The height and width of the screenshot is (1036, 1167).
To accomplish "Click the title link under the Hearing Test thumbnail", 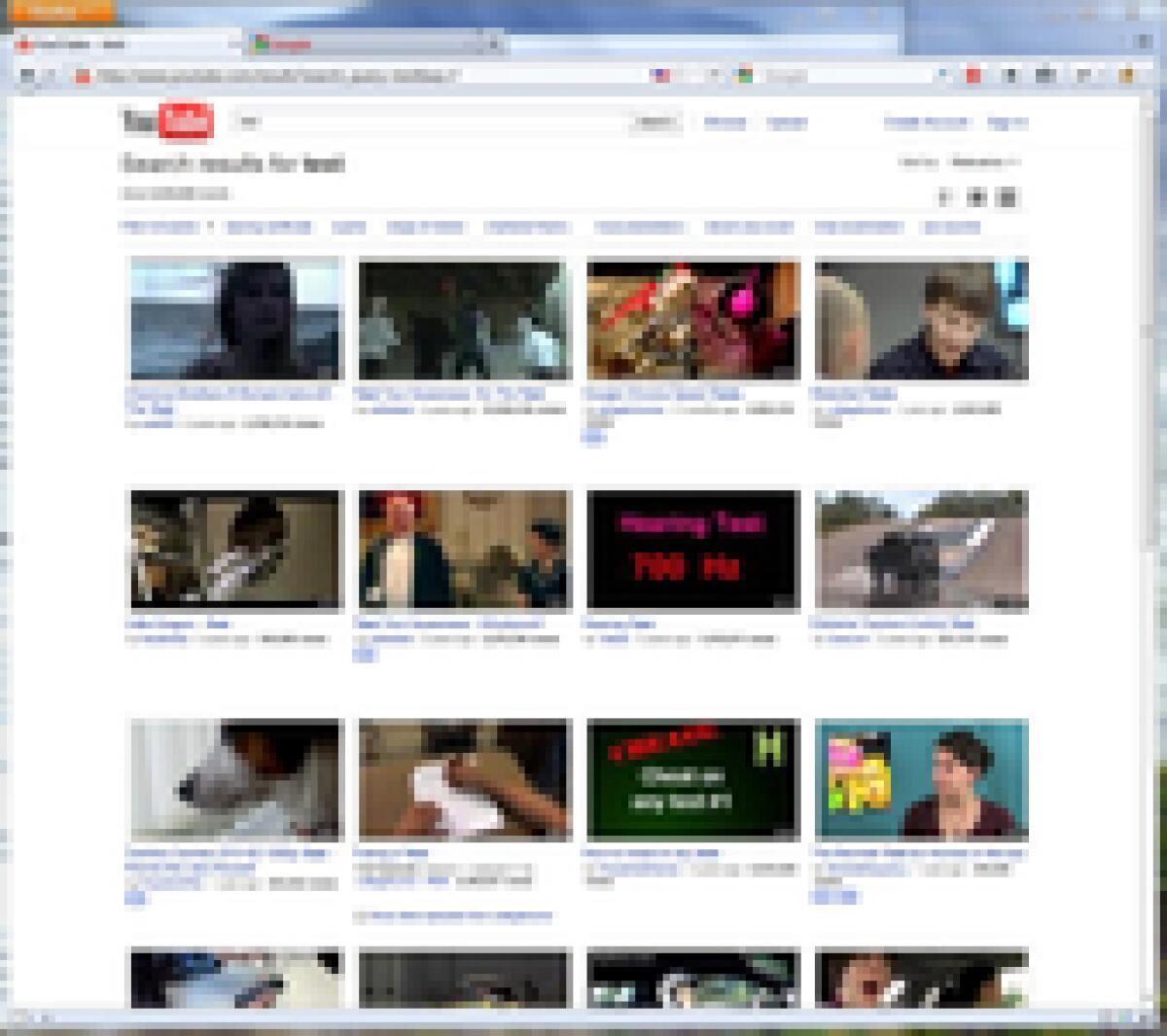I will click(619, 623).
